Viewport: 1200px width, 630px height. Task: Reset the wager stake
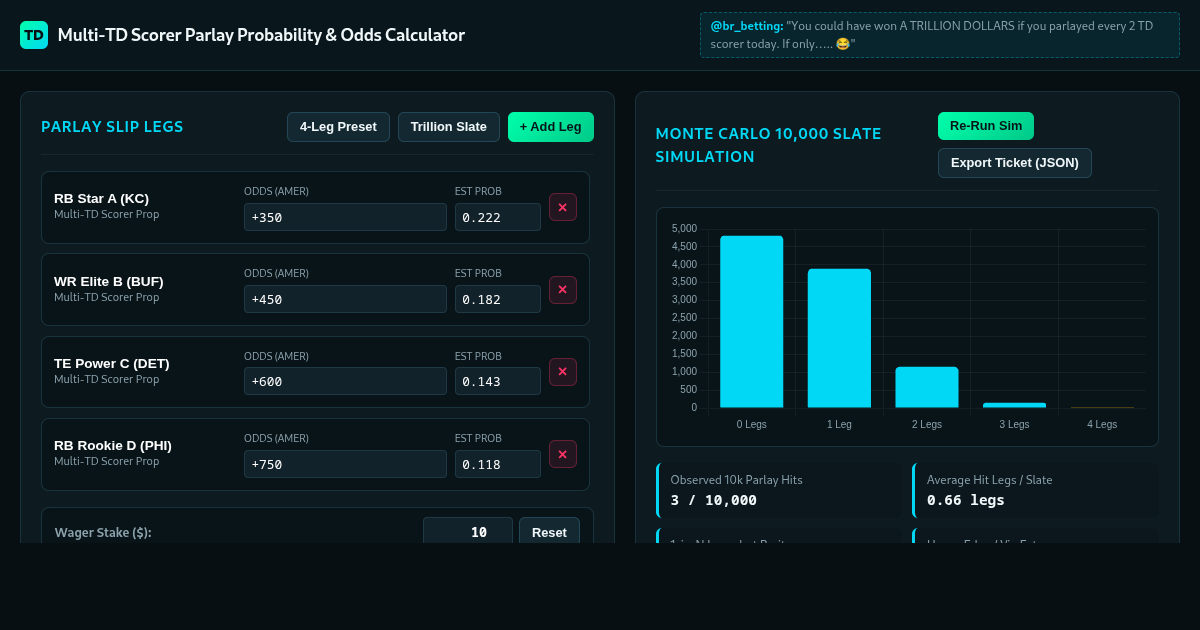pos(549,532)
